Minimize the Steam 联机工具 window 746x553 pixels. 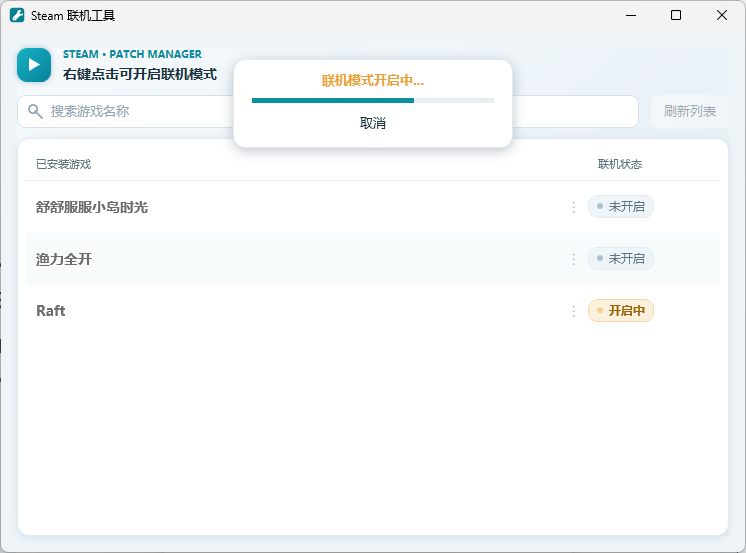pyautogui.click(x=631, y=15)
